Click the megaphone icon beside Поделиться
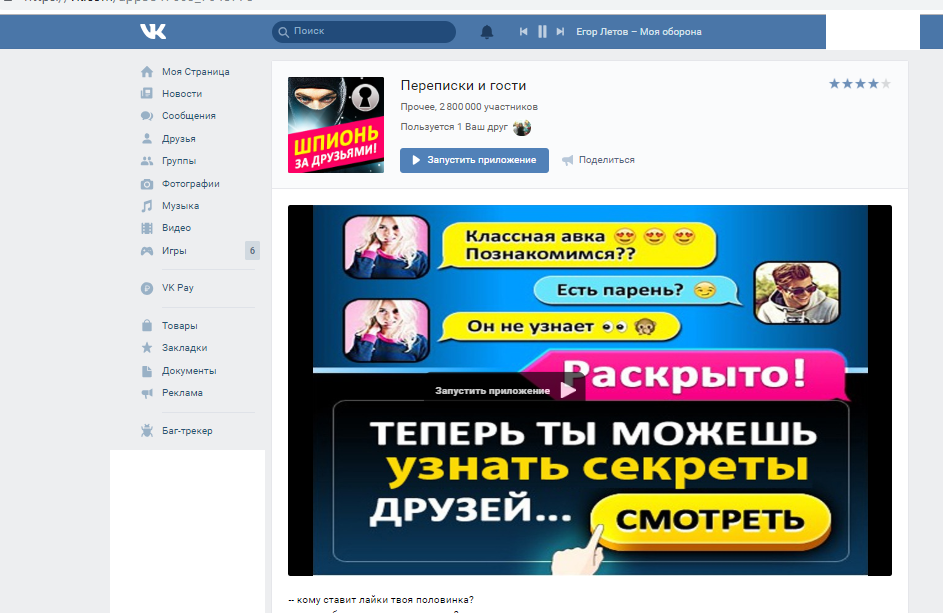The width and height of the screenshot is (943, 613). pyautogui.click(x=567, y=160)
